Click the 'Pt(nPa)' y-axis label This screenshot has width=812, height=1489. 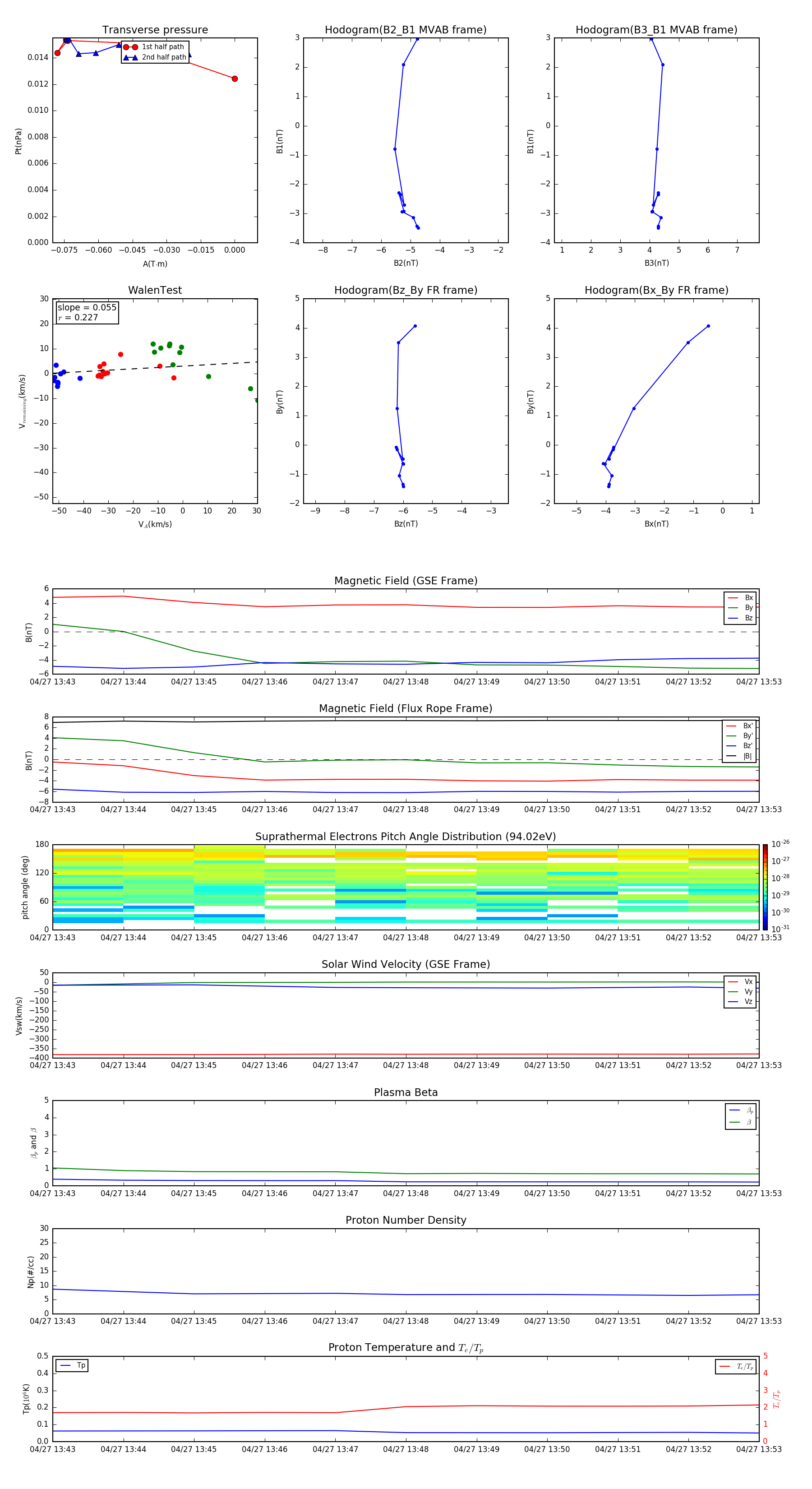[x=18, y=141]
